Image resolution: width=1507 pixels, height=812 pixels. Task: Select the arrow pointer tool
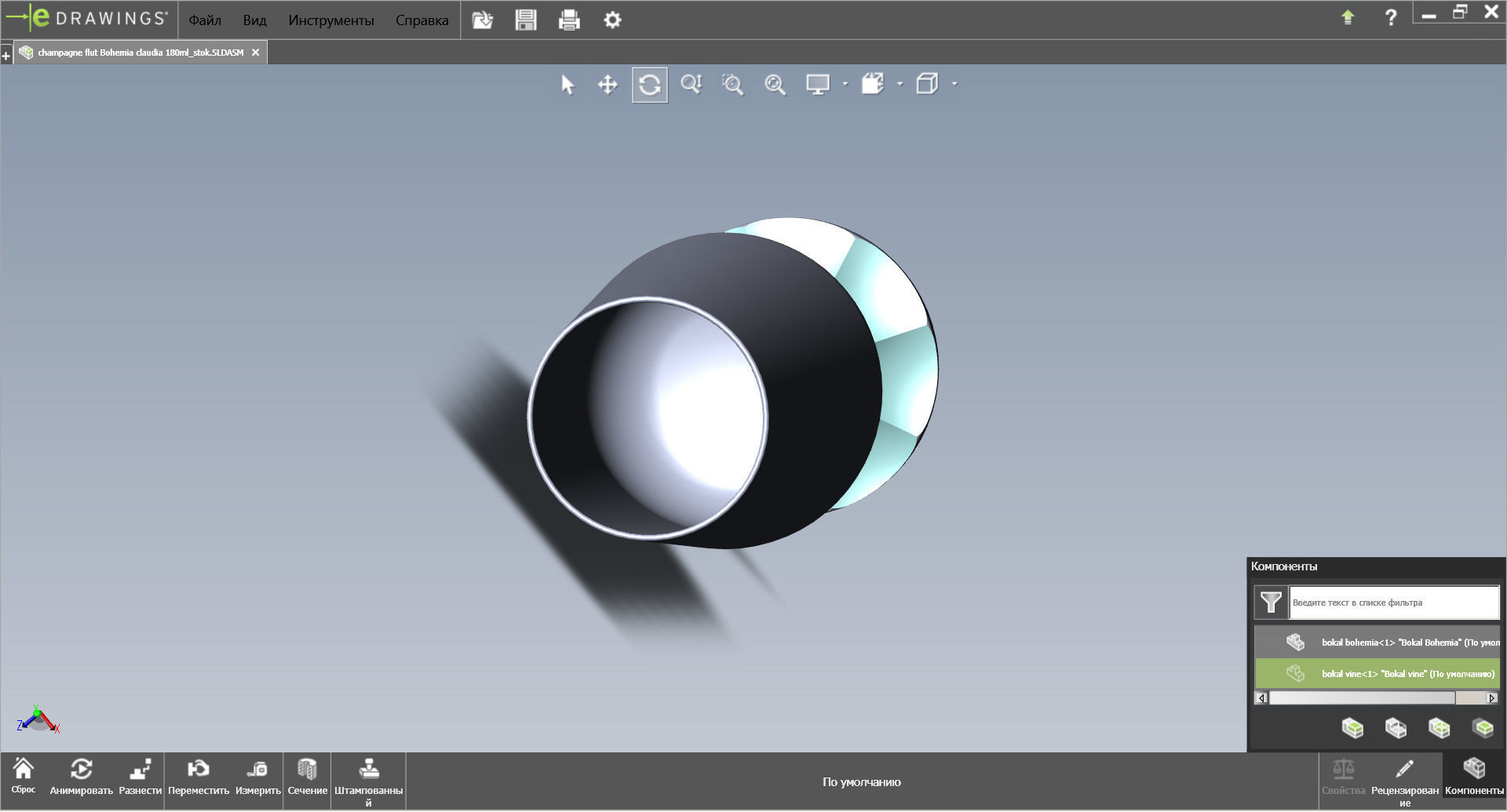click(x=567, y=84)
